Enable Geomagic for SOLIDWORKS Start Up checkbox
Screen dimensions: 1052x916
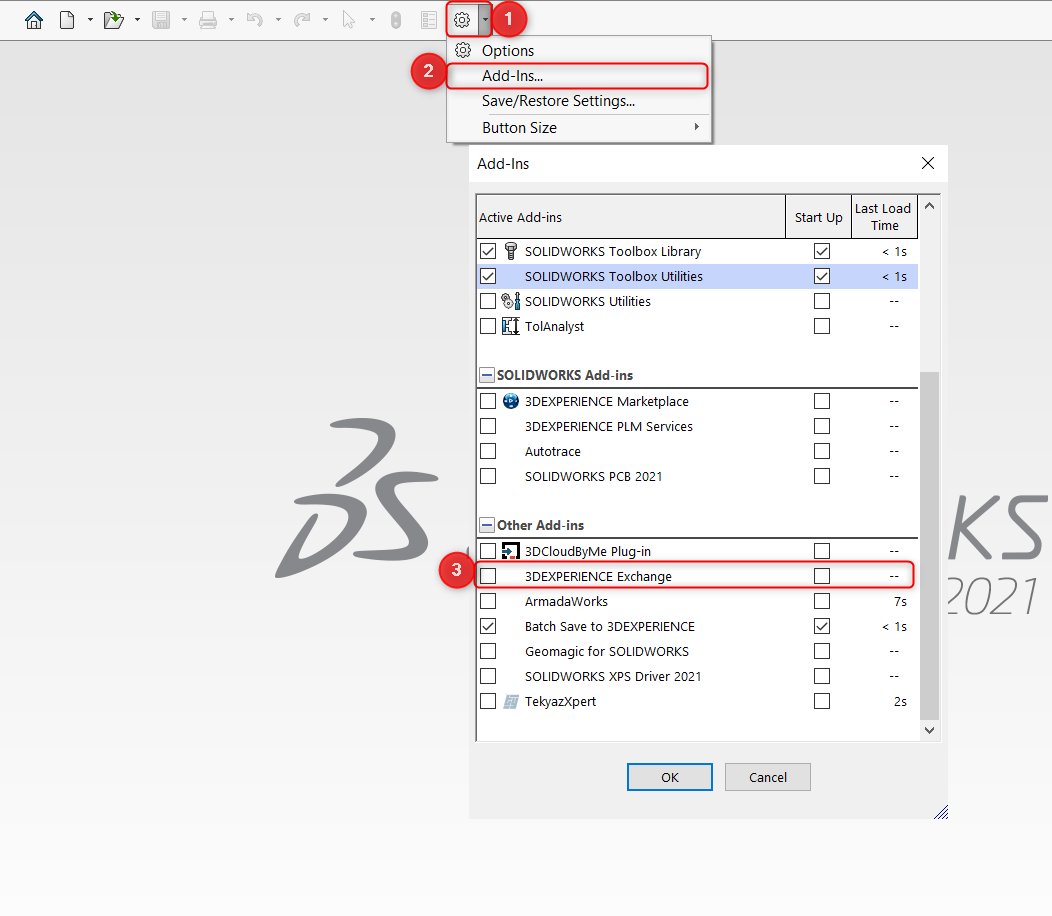(821, 651)
